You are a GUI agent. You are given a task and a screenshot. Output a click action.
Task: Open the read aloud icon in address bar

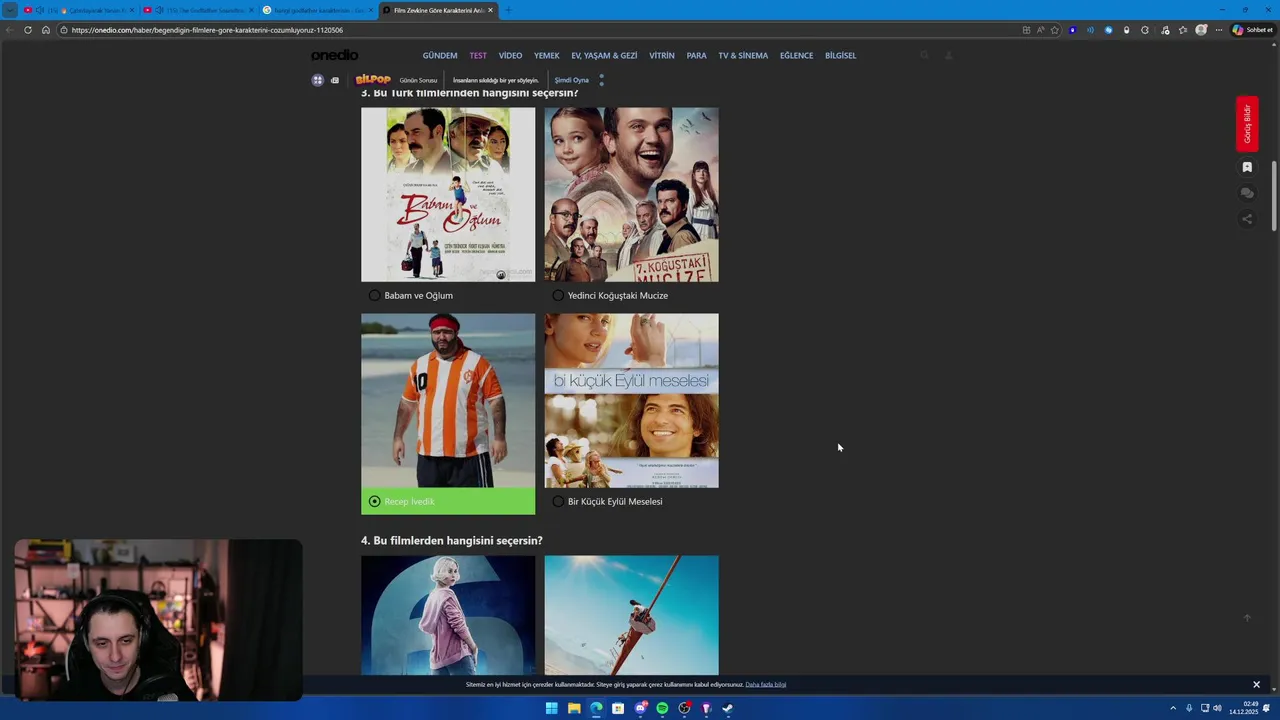click(1040, 30)
